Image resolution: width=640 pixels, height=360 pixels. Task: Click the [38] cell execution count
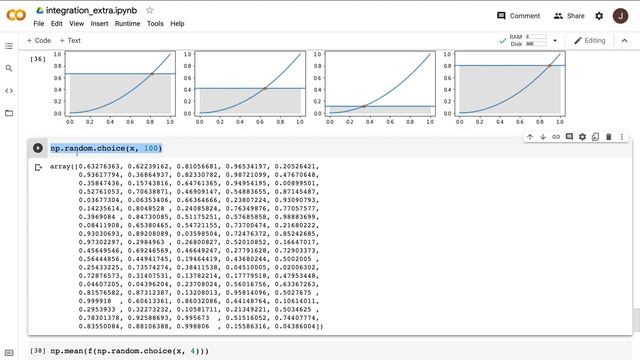coord(38,351)
